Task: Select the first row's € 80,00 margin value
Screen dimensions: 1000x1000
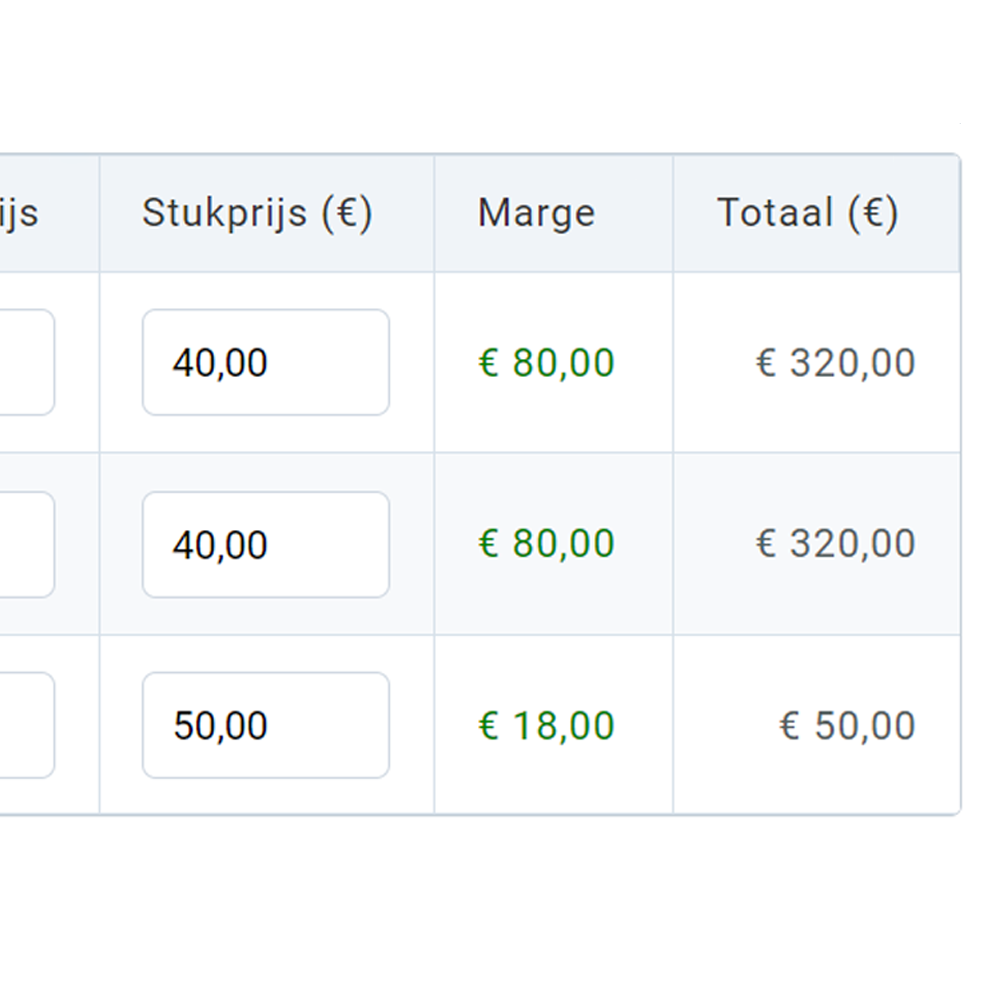Action: [546, 362]
